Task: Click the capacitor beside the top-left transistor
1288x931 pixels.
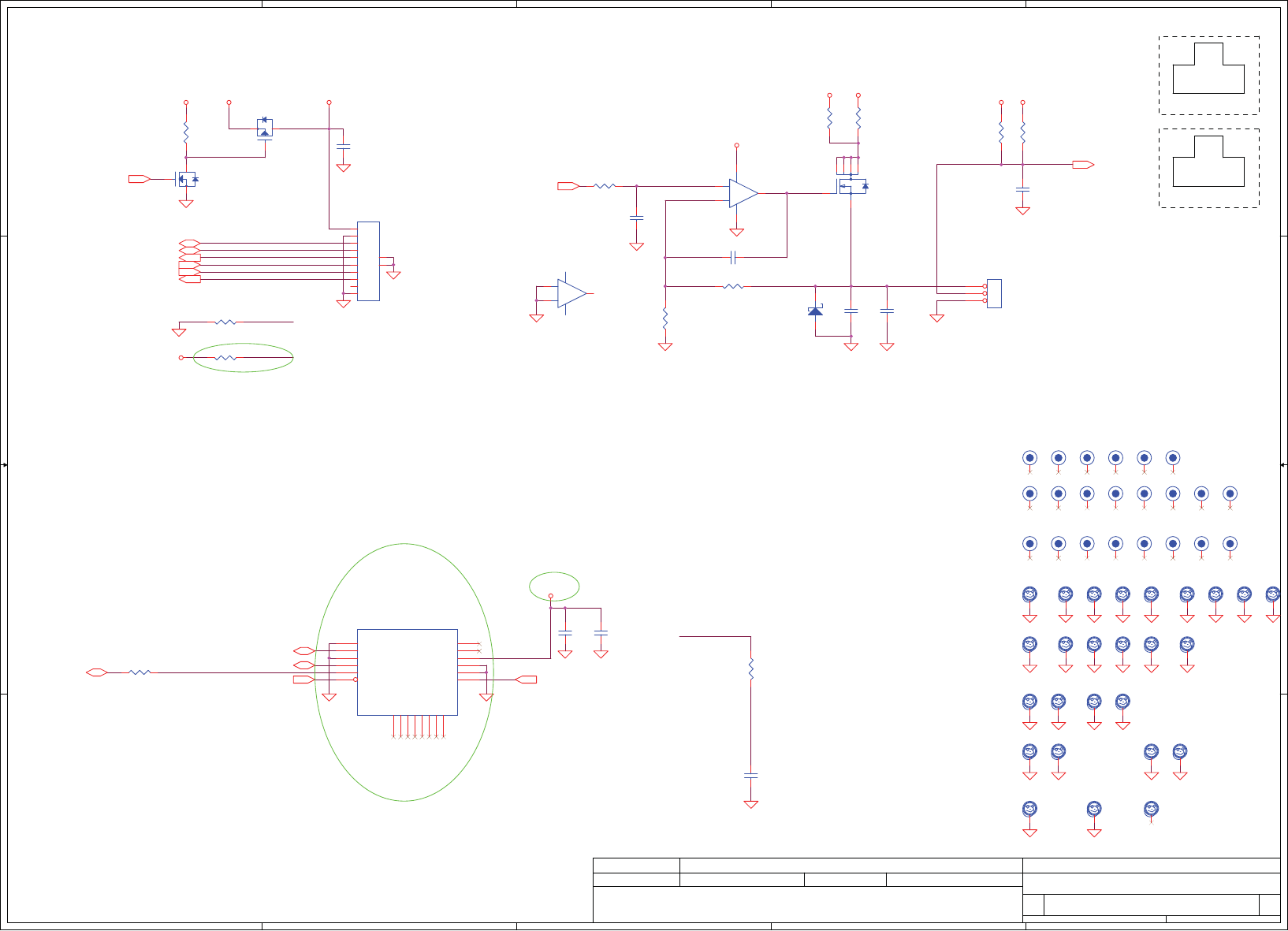Action: tap(344, 146)
